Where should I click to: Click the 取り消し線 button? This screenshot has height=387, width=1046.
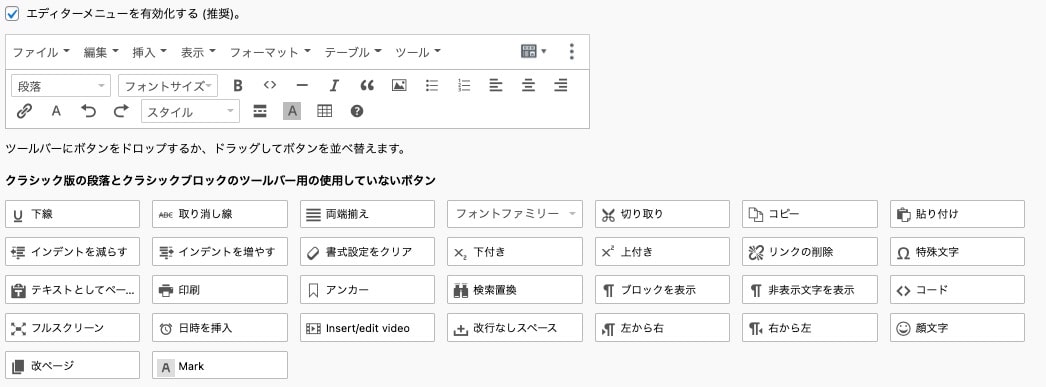pos(220,214)
